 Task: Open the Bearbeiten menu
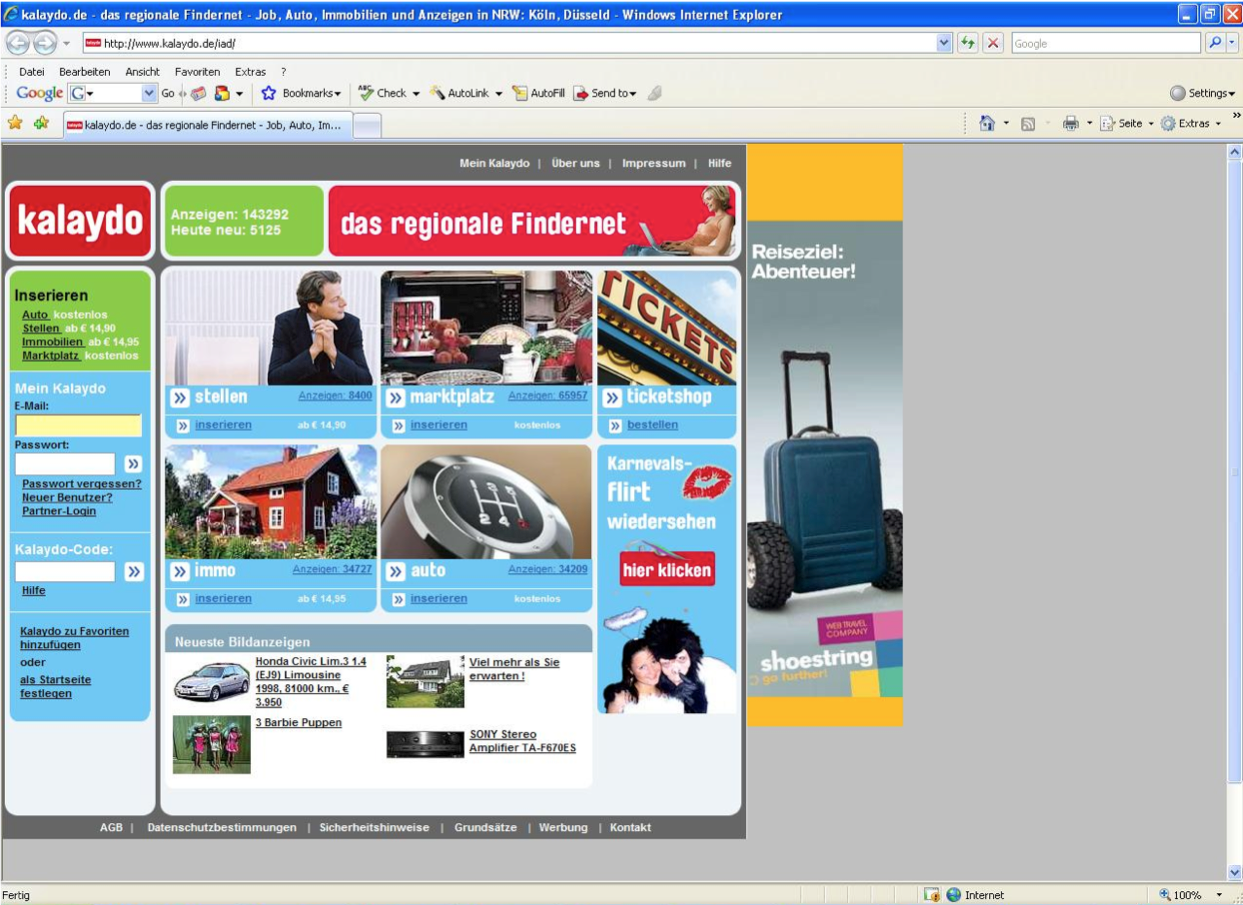(x=84, y=72)
